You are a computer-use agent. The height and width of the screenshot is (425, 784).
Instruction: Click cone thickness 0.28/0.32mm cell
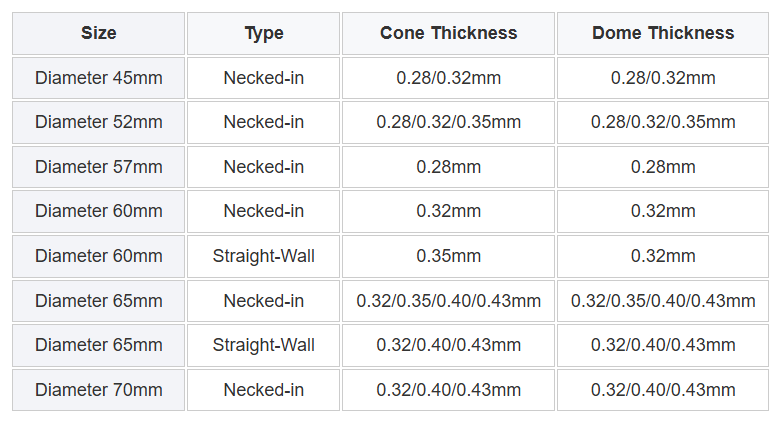pos(448,78)
